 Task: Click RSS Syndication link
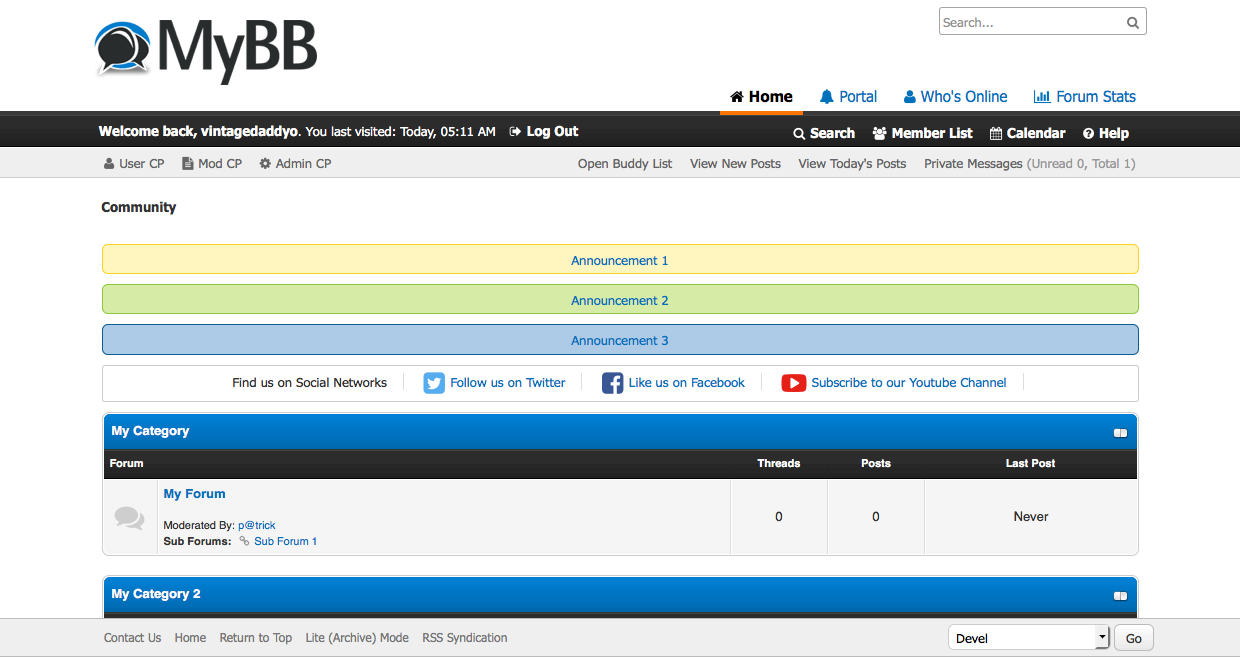(465, 638)
